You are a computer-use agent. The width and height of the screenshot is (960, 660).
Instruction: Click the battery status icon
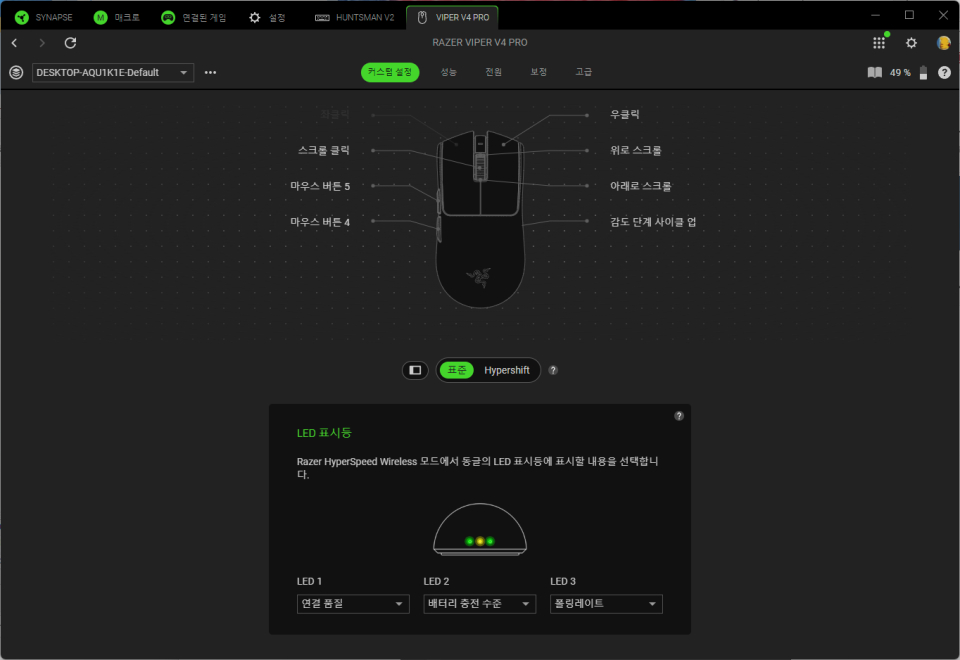click(921, 72)
